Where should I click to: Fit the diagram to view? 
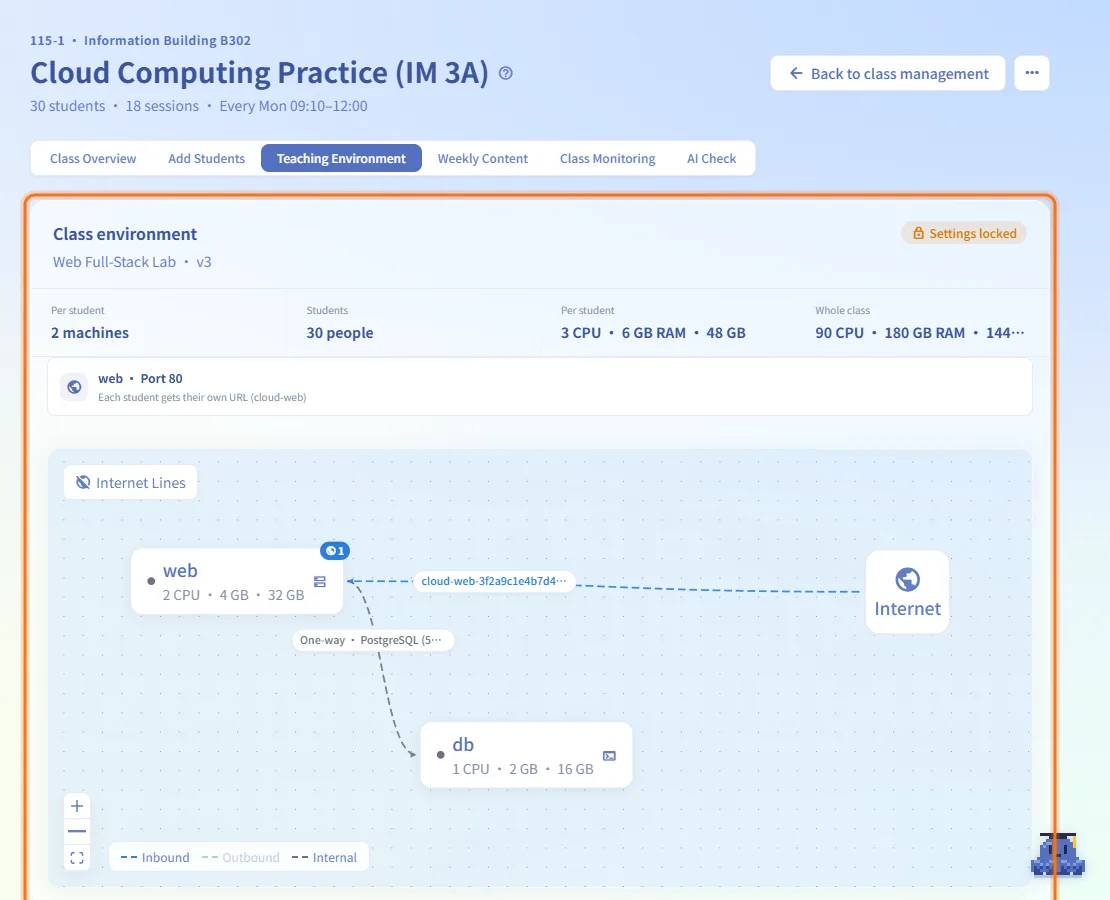tap(77, 858)
